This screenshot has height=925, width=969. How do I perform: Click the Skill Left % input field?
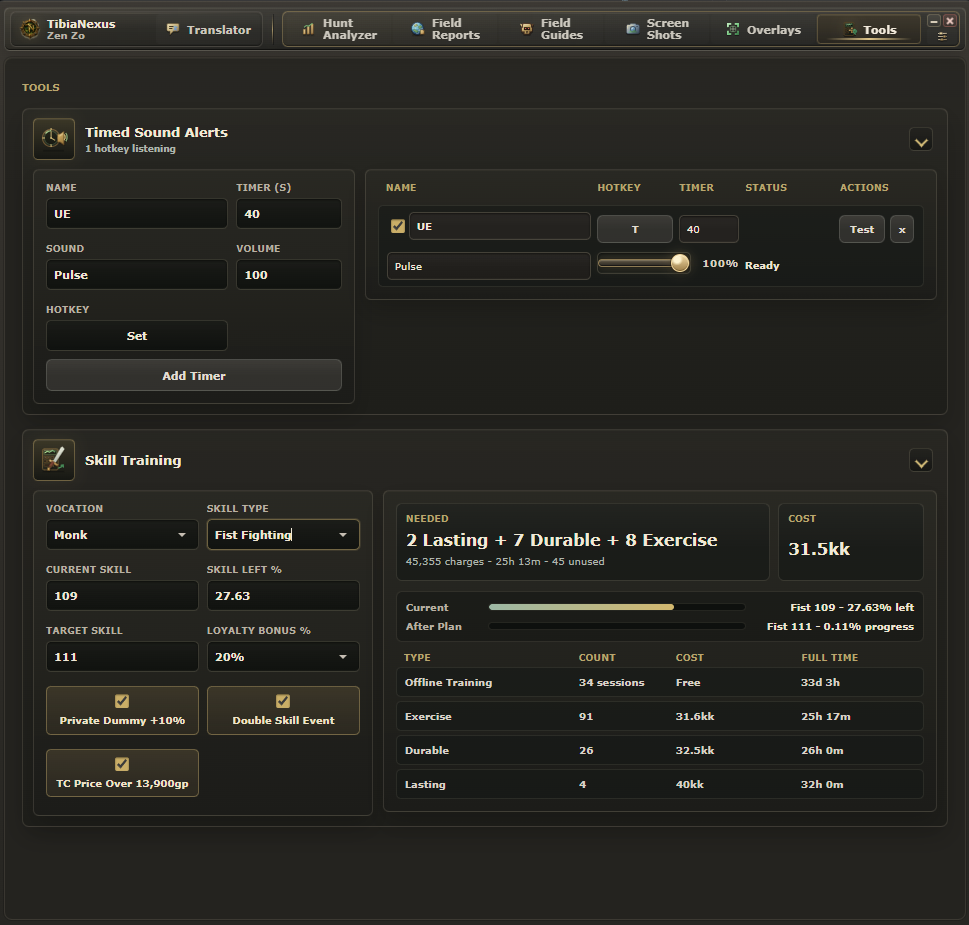tap(283, 596)
